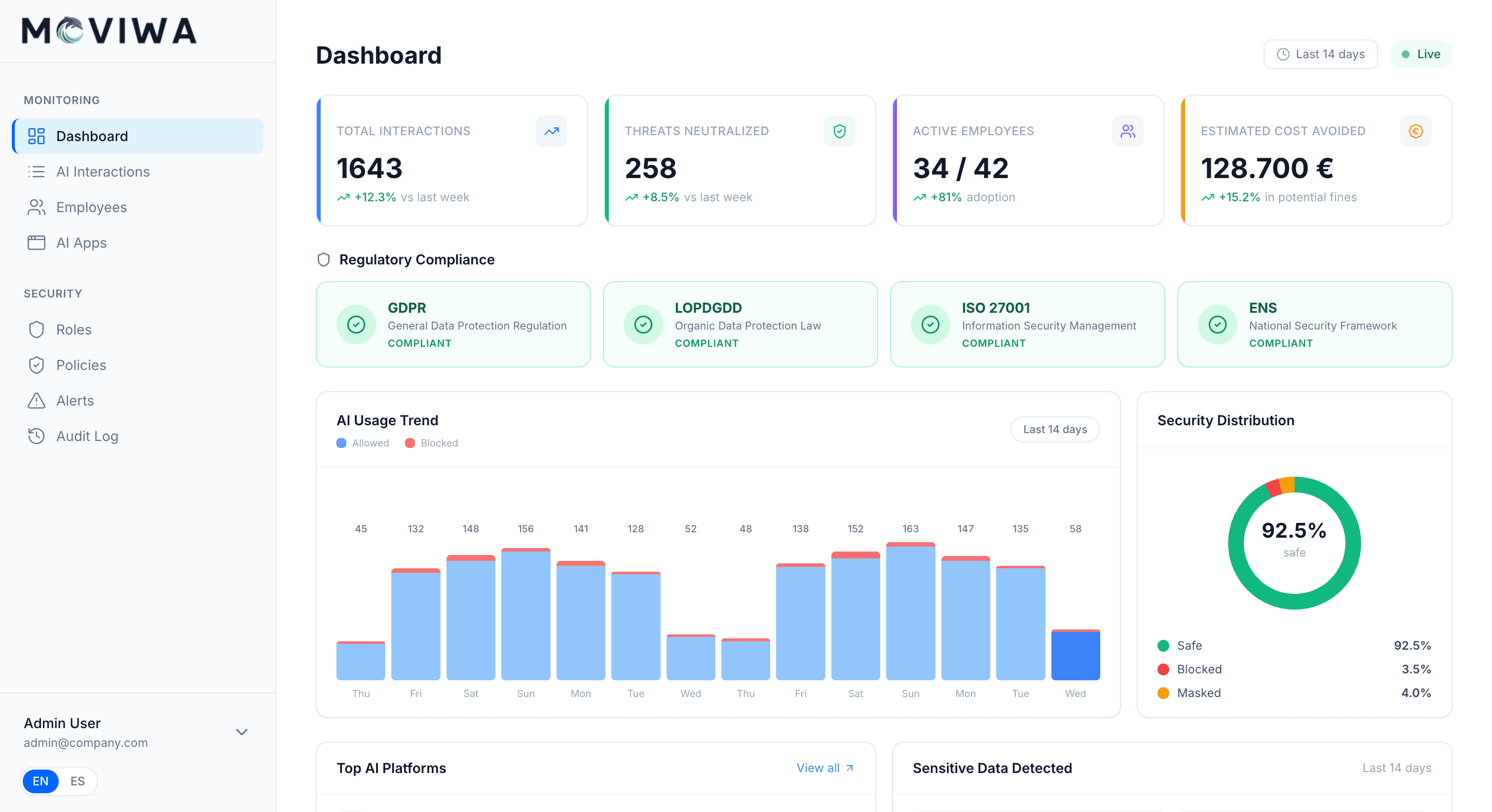Open the GDPR compliance card
Screen dimensions: 1492x812
453,324
